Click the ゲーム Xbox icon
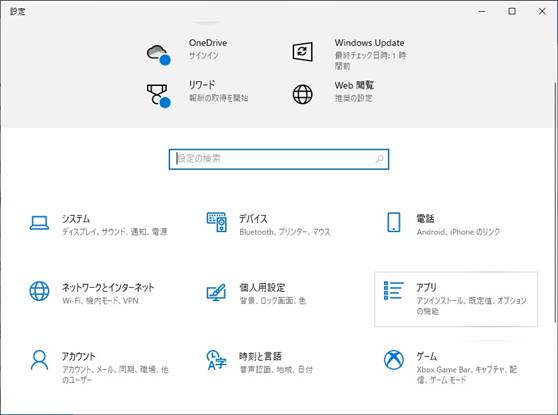558x415 pixels. tap(394, 360)
